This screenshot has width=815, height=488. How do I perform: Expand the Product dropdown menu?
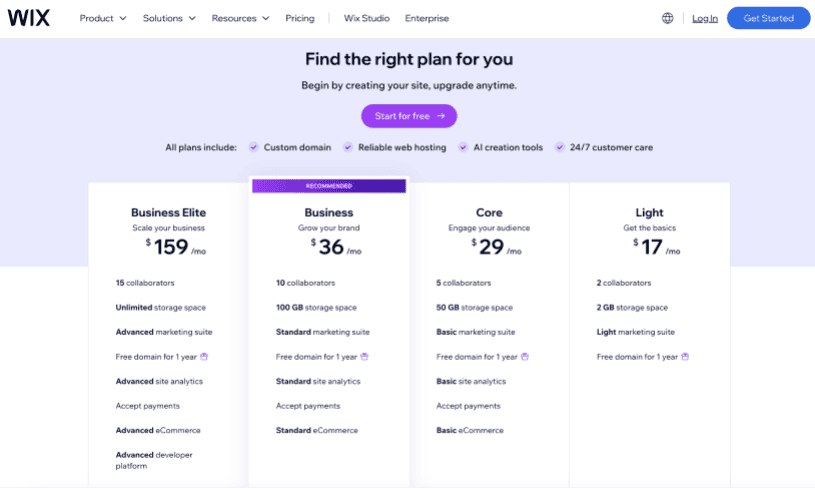tap(103, 18)
